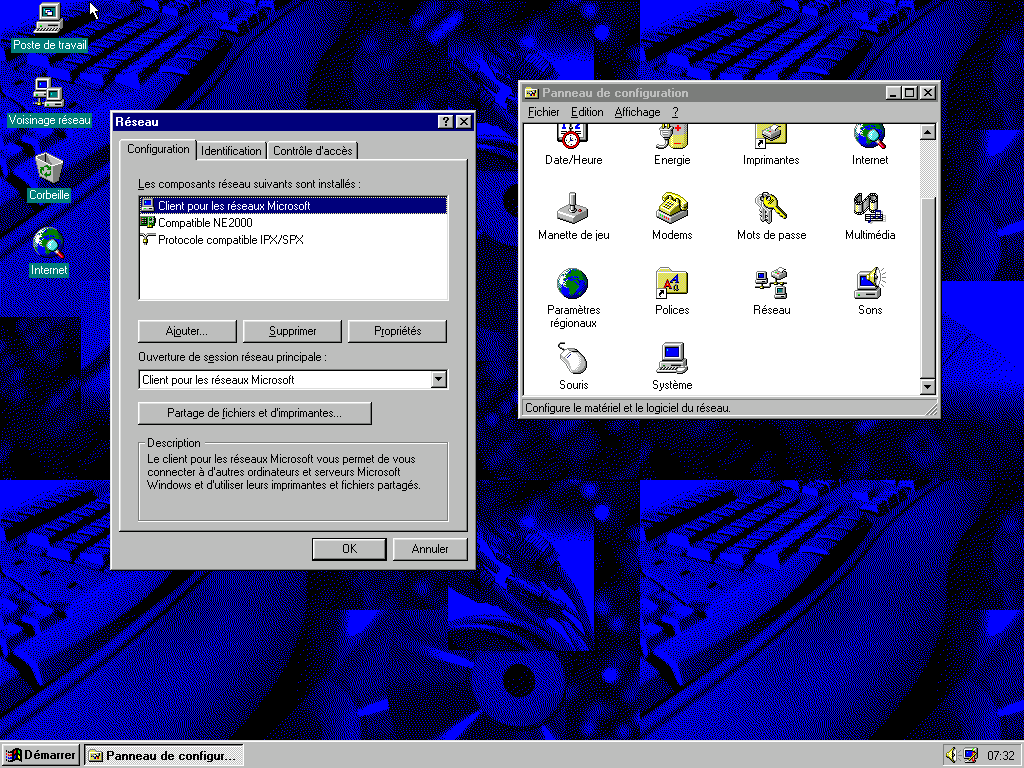Switch to the Contrôle d'accès tab
1024x768 pixels.
pos(312,151)
